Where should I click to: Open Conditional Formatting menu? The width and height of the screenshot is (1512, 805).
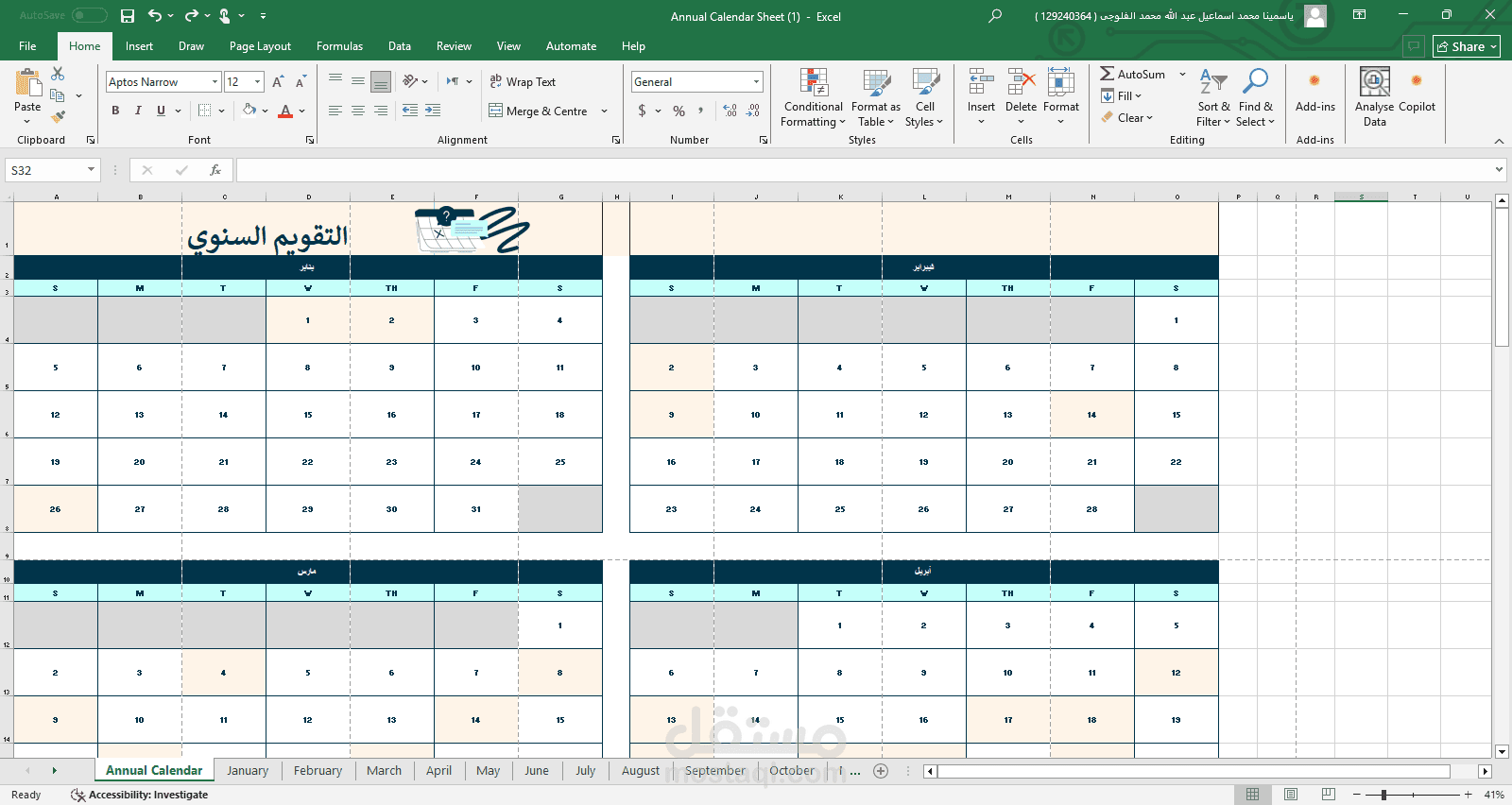813,98
